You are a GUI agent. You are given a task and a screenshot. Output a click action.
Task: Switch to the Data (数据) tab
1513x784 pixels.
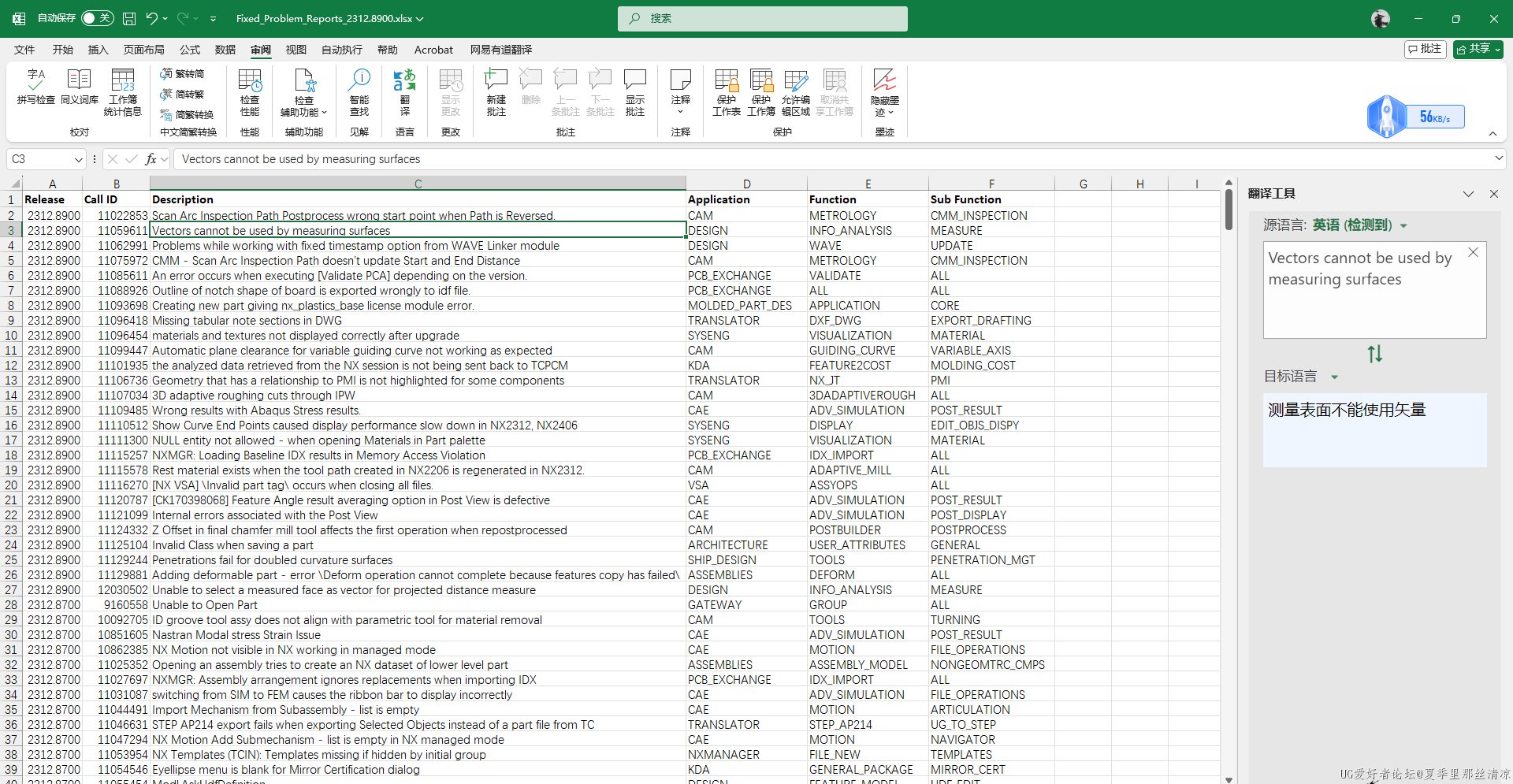point(225,50)
